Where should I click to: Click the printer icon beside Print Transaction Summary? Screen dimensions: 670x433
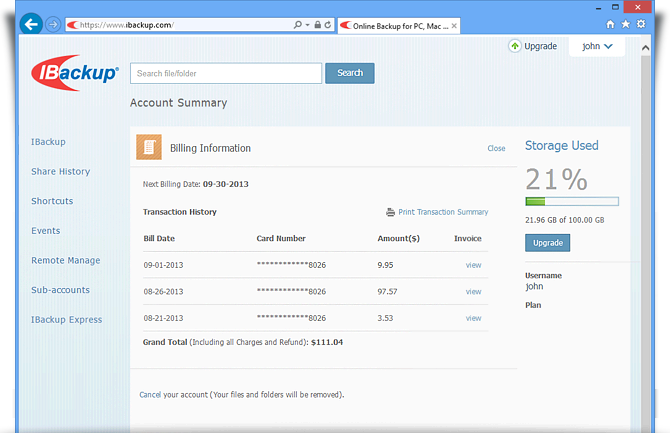[x=391, y=212]
